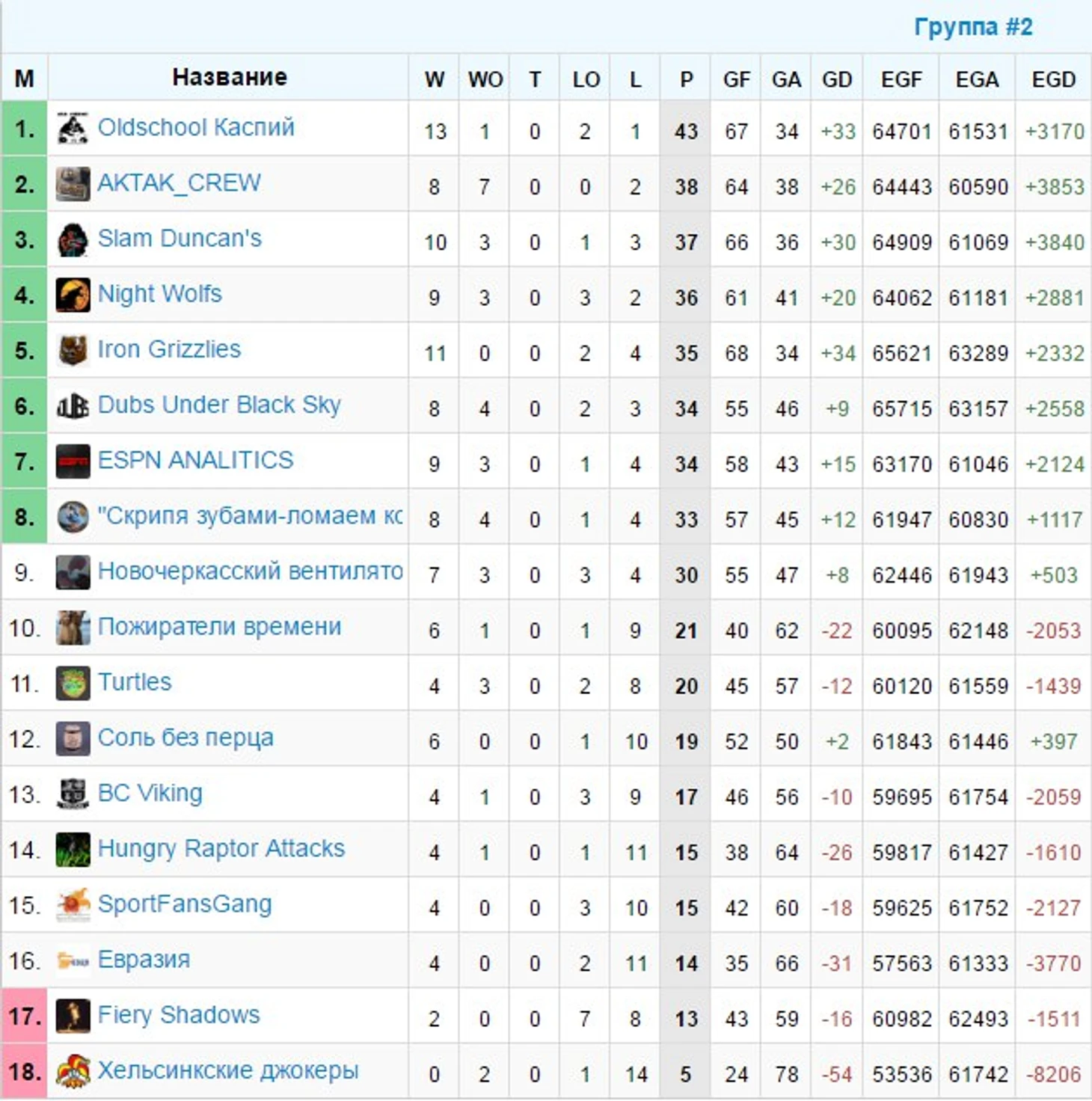This screenshot has height=1101, width=1092.
Task: Click the Night Wolfs team logo
Action: (x=73, y=295)
